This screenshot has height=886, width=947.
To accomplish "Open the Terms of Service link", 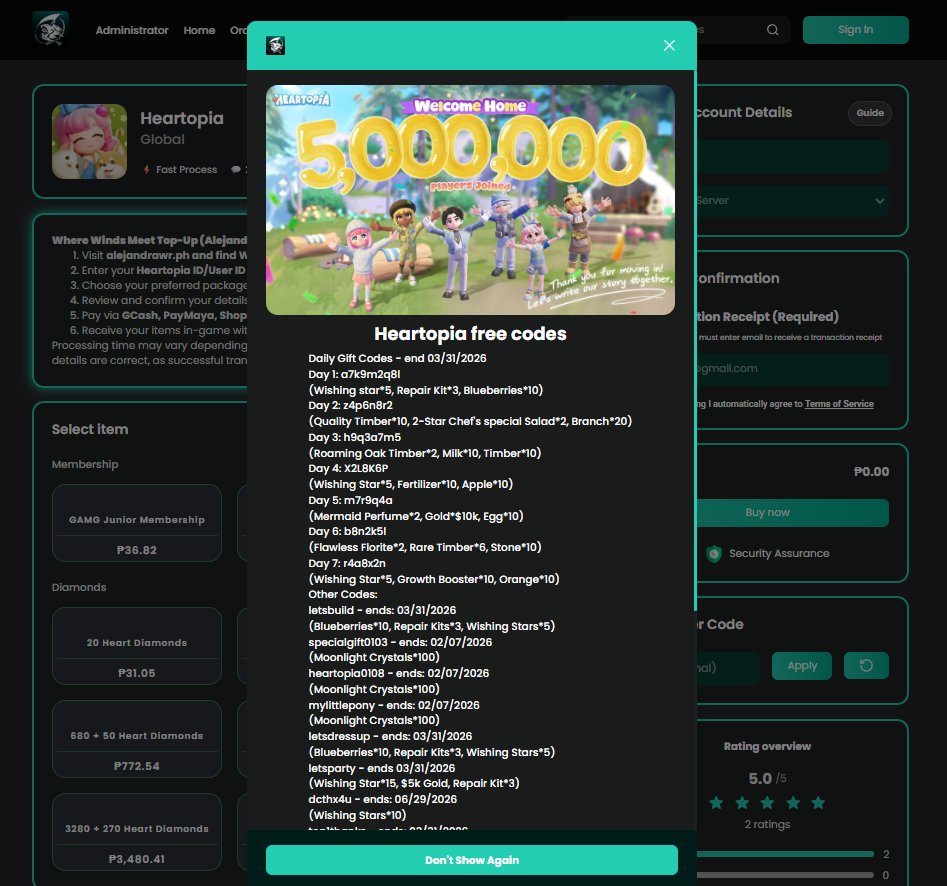I will 839,404.
